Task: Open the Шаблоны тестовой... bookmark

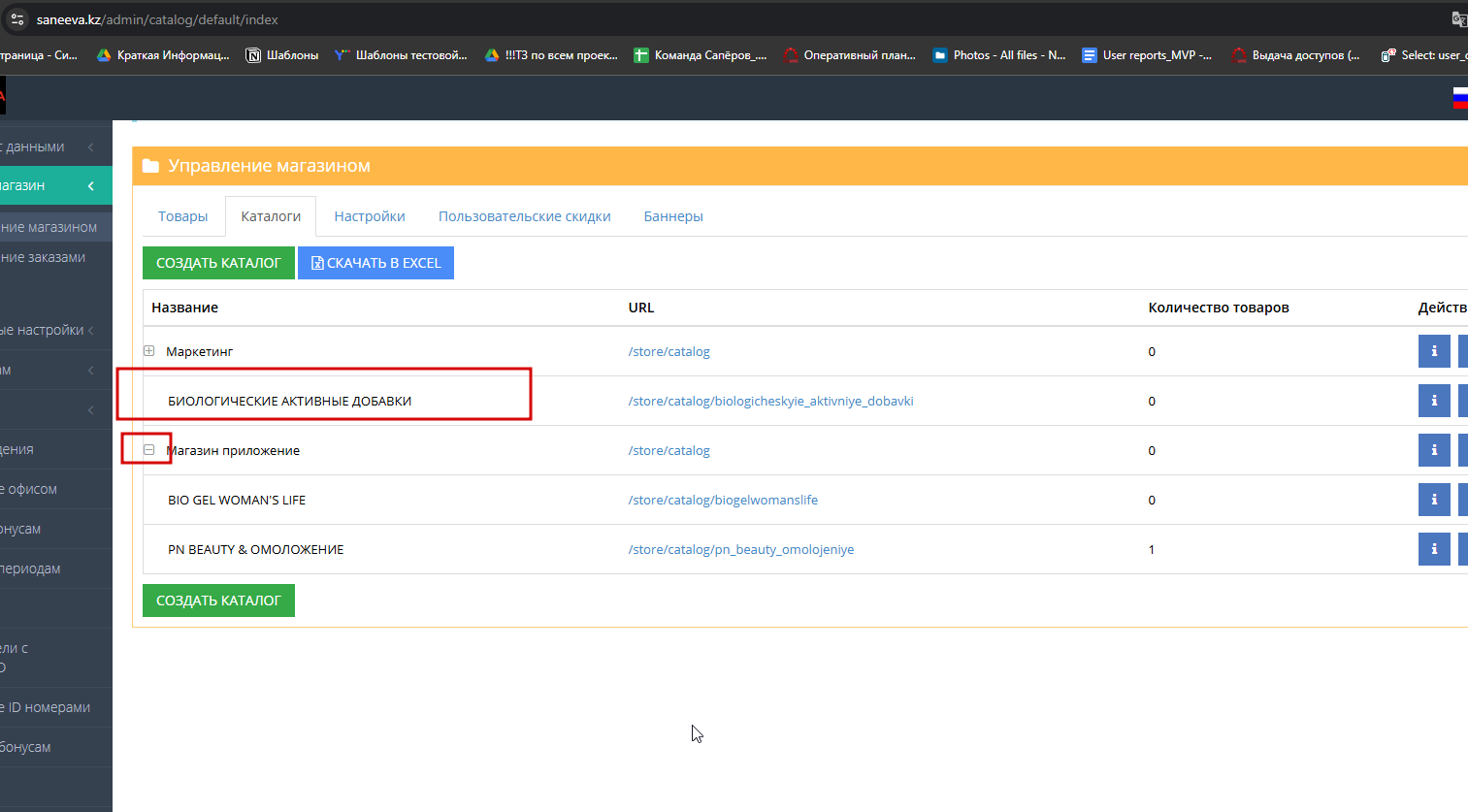Action: [x=401, y=55]
